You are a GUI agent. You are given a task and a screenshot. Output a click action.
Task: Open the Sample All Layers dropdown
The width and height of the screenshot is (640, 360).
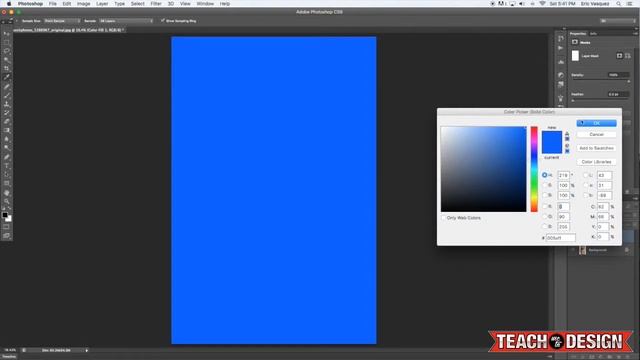click(126, 21)
